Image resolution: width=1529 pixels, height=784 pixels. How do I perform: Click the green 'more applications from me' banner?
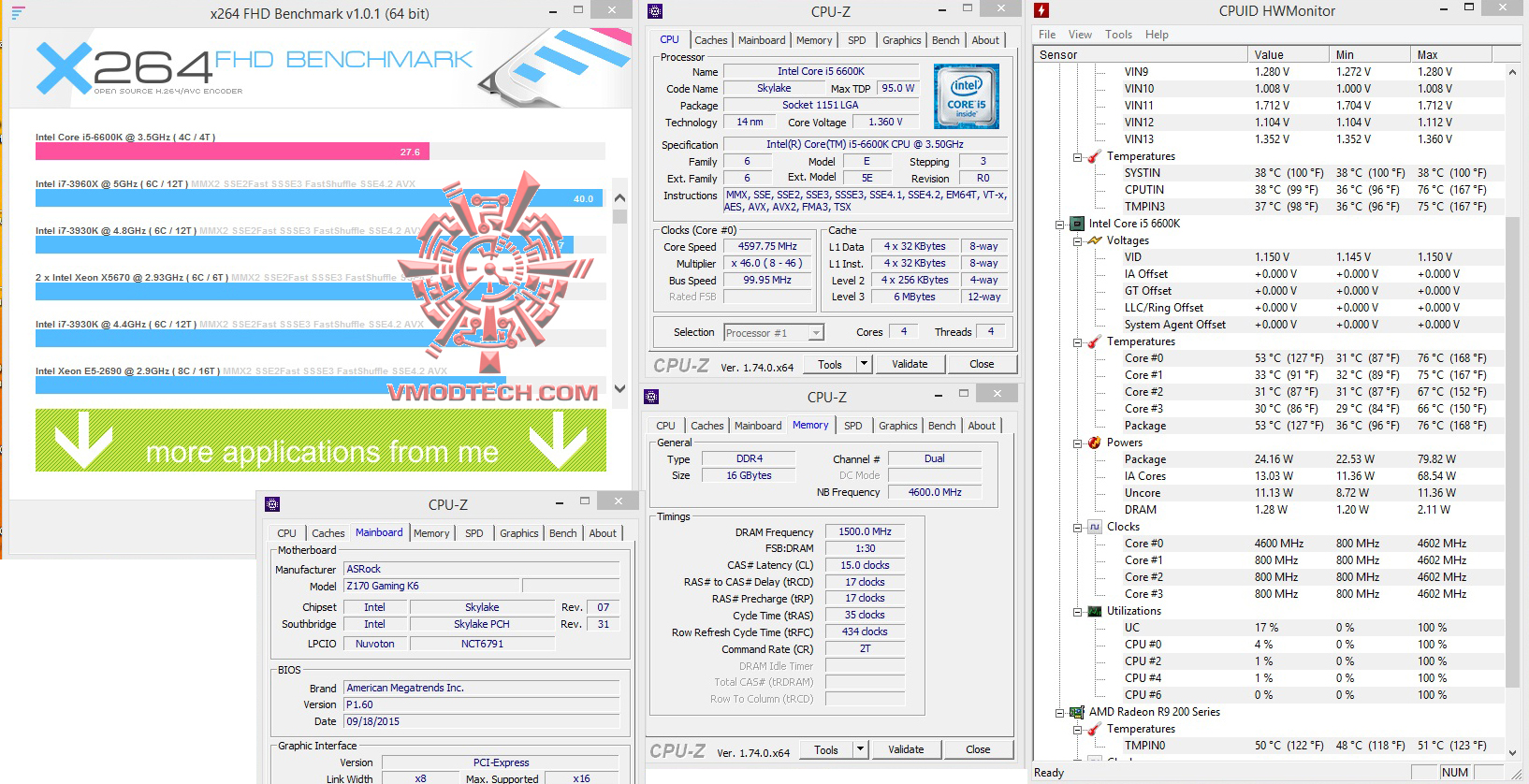click(321, 440)
